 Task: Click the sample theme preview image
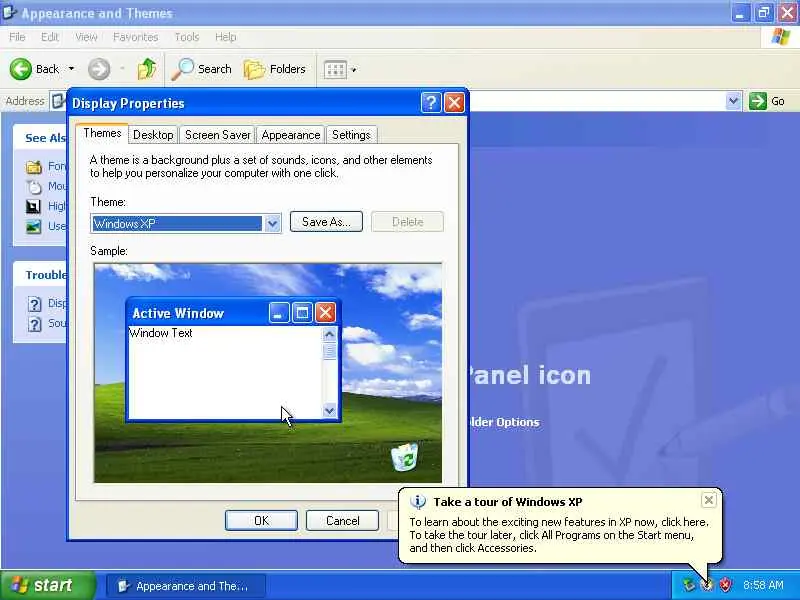point(268,373)
